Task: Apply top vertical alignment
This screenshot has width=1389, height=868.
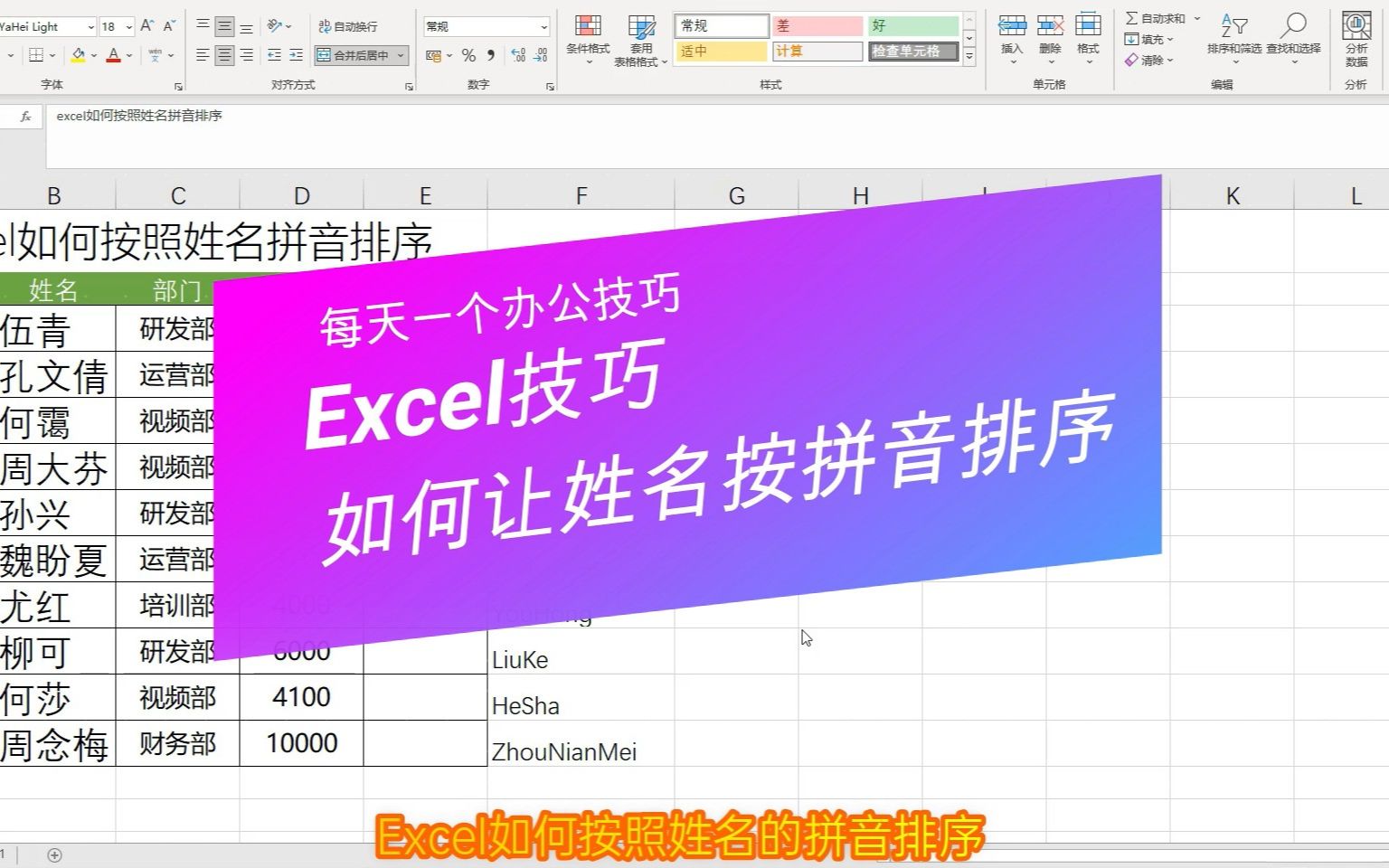Action: tap(203, 26)
